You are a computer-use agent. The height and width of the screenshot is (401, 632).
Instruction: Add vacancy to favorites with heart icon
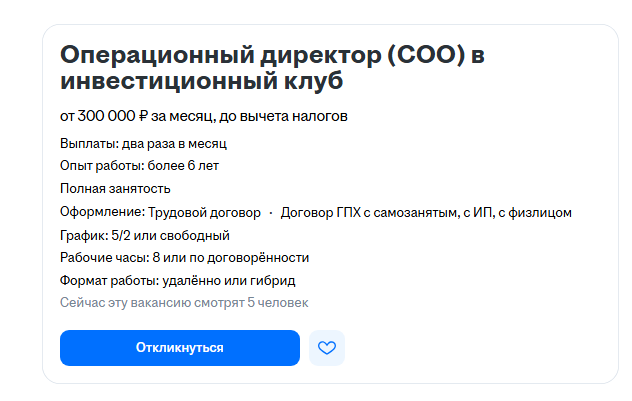pyautogui.click(x=327, y=348)
